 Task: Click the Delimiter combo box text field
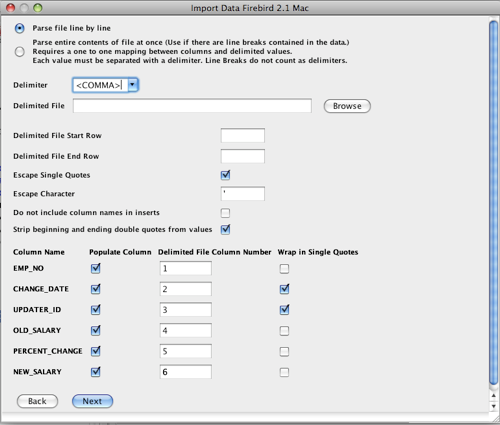[100, 85]
